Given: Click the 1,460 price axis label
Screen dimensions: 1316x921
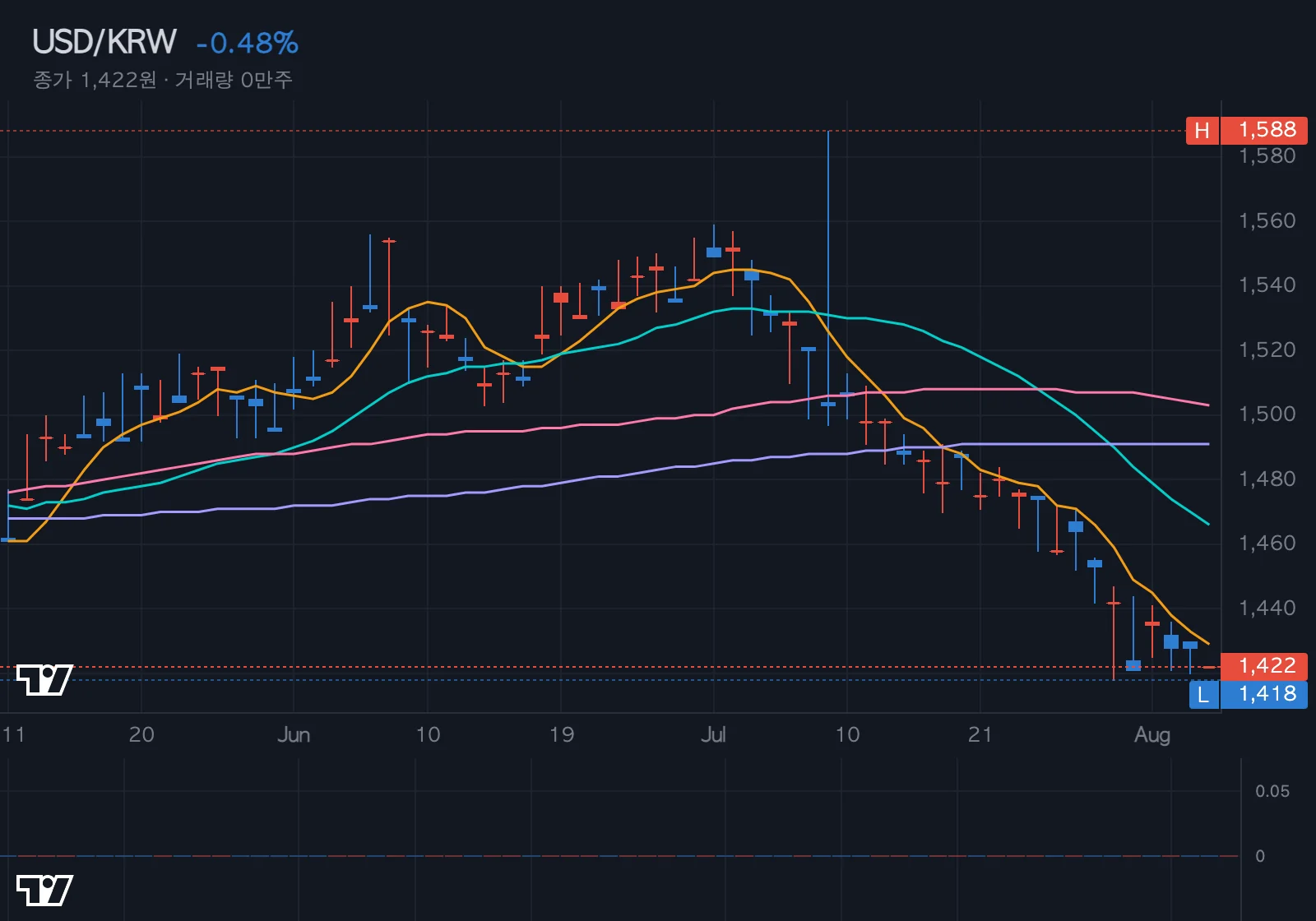Looking at the screenshot, I should pyautogui.click(x=1267, y=543).
